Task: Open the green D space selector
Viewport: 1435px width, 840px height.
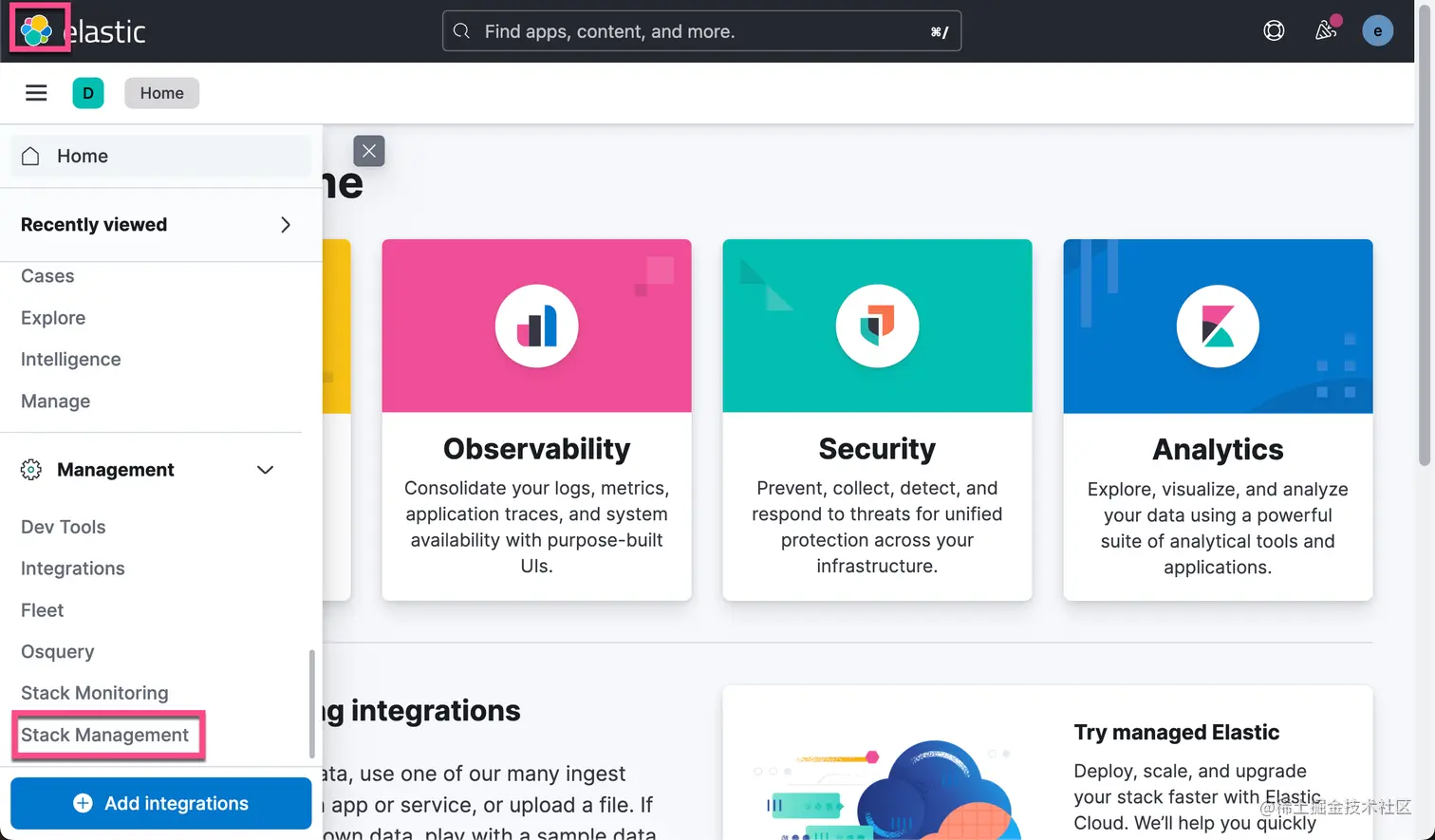Action: [88, 93]
